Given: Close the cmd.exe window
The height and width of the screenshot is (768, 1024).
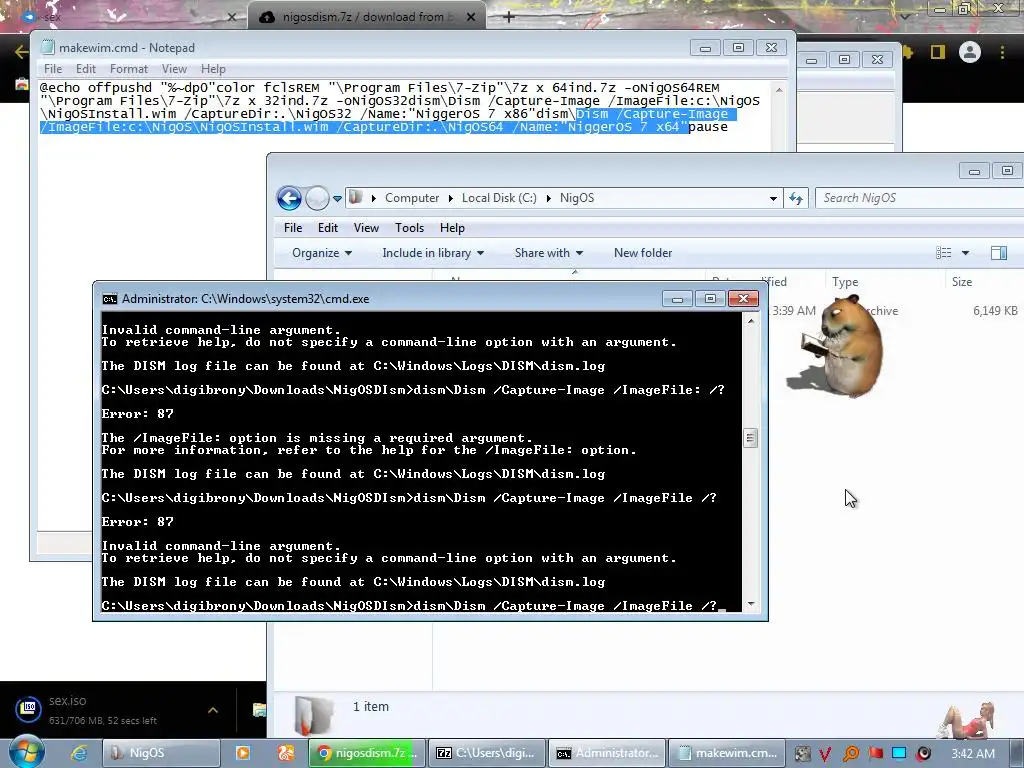Looking at the screenshot, I should [743, 298].
